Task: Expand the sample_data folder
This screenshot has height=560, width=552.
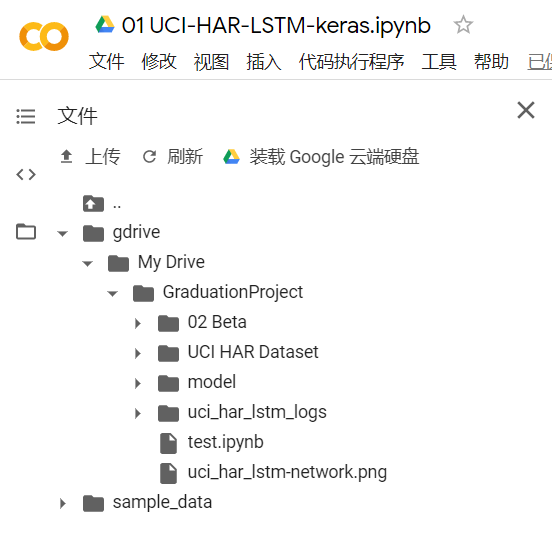Action: pyautogui.click(x=63, y=504)
